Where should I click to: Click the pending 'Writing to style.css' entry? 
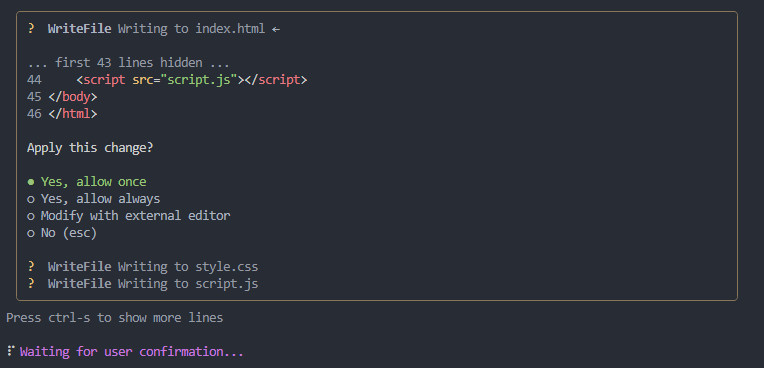[153, 267]
